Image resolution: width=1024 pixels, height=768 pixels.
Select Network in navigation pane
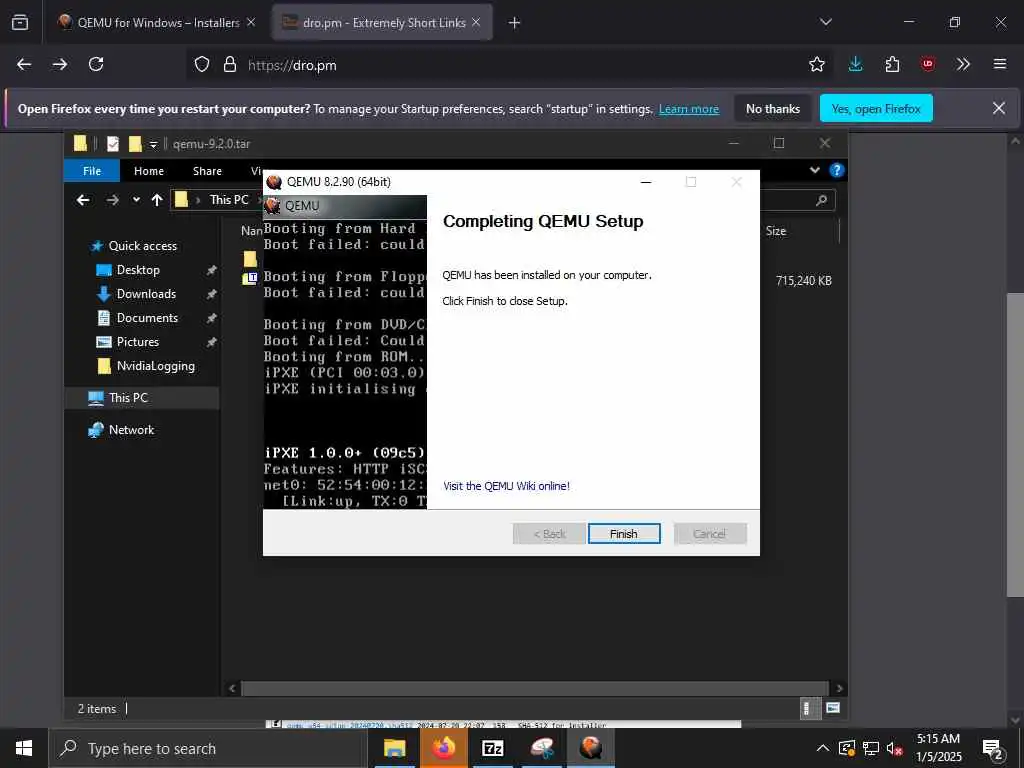pos(131,430)
